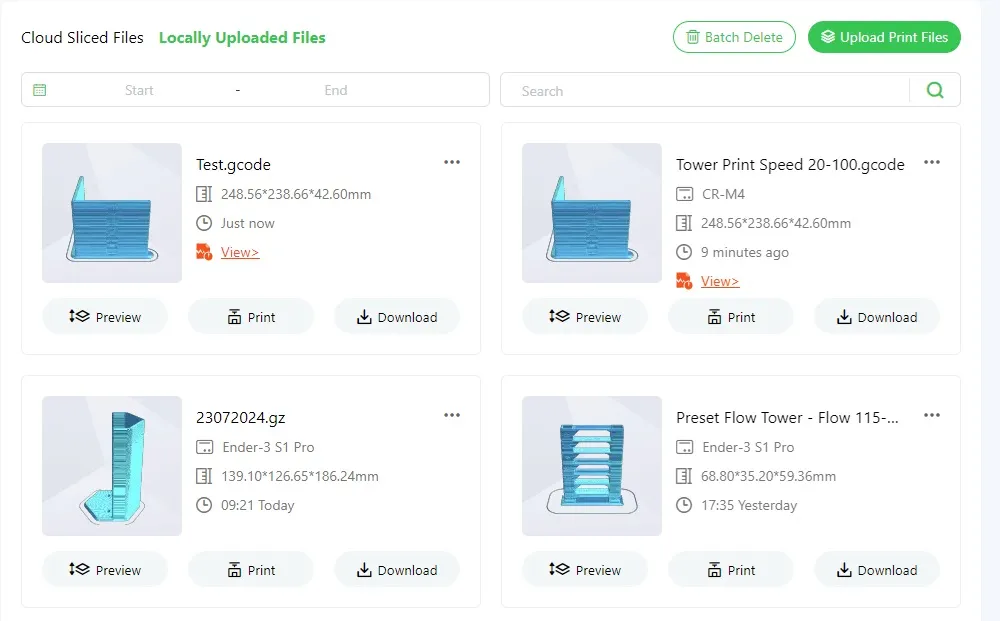Click the Search input field
The width and height of the screenshot is (1000, 621).
[x=700, y=89]
